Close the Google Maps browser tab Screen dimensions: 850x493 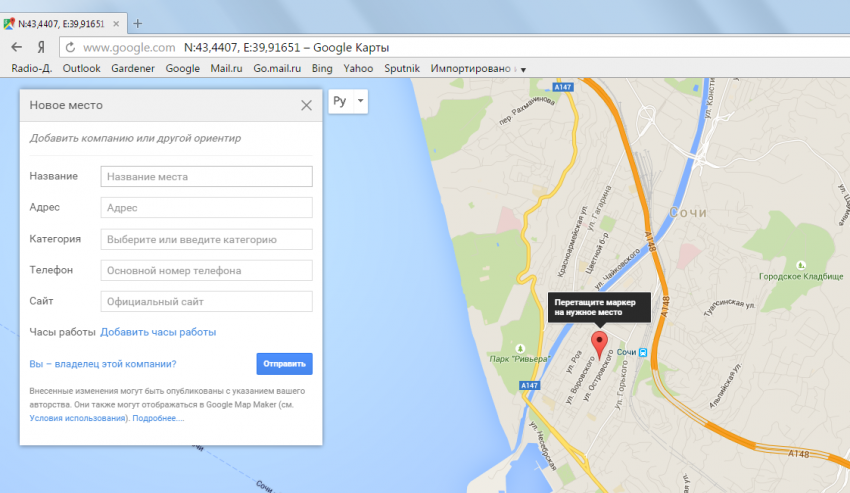pyautogui.click(x=119, y=23)
